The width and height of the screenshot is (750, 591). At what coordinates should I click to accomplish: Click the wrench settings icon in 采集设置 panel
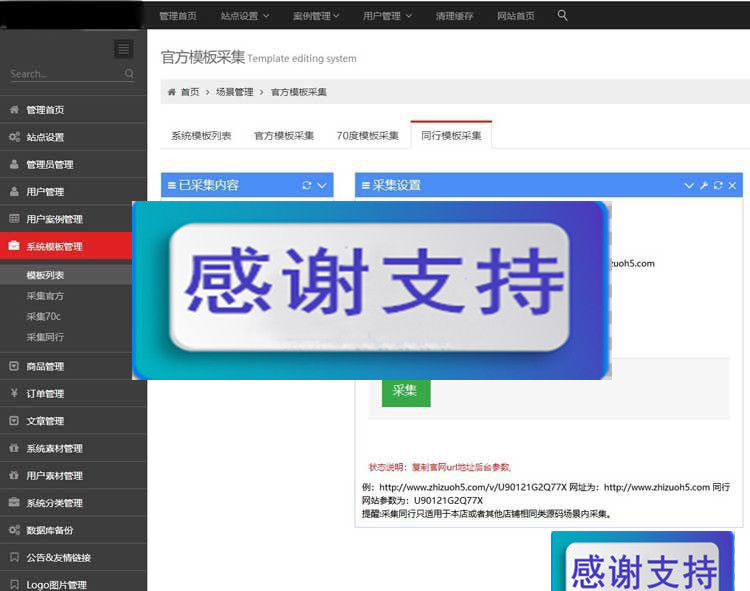click(x=703, y=186)
